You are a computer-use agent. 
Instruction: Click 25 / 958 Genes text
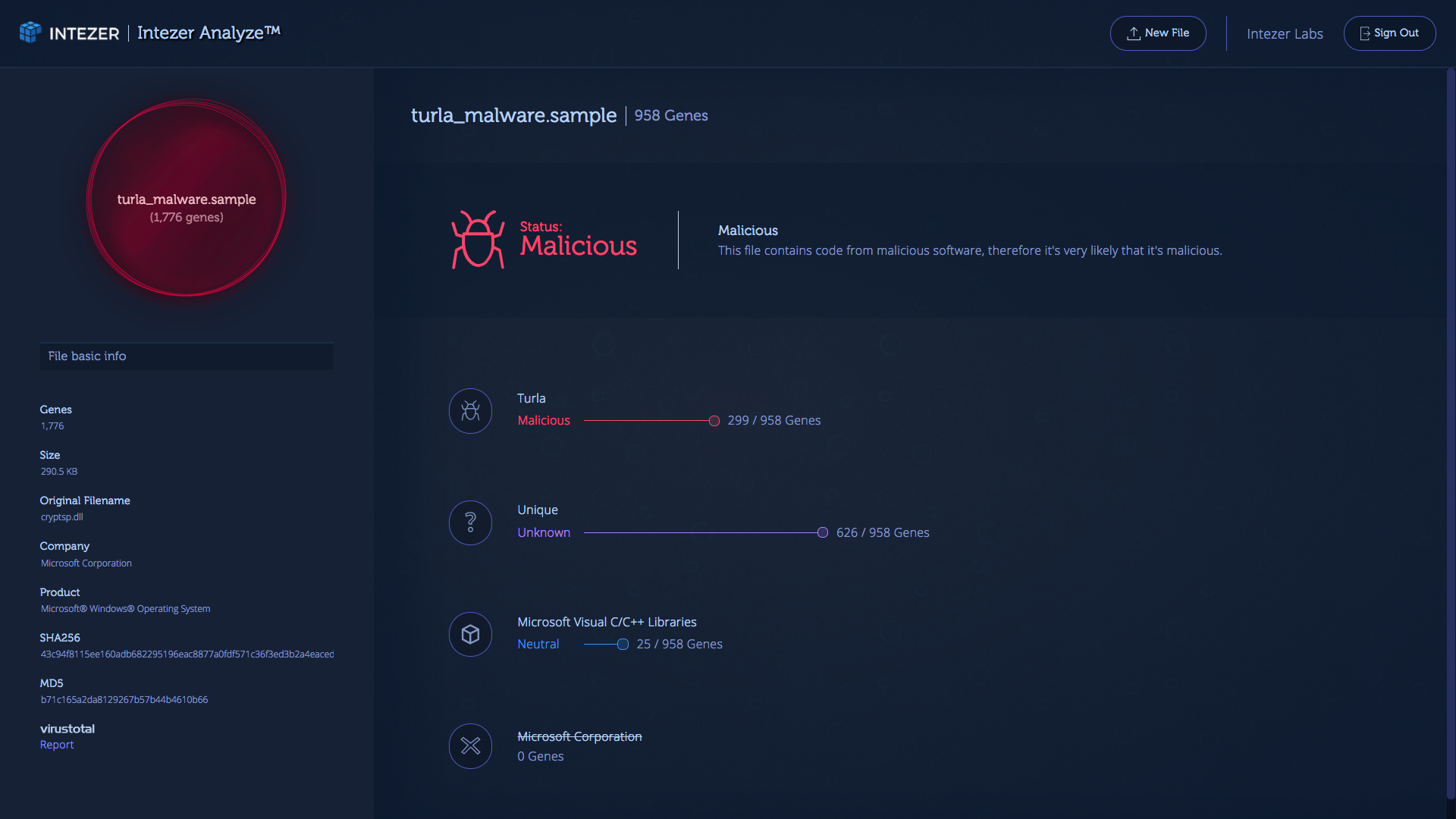[x=679, y=644]
